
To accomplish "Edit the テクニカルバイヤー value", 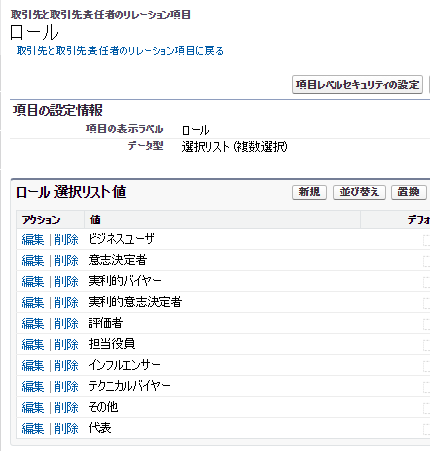I will click(x=33, y=386).
